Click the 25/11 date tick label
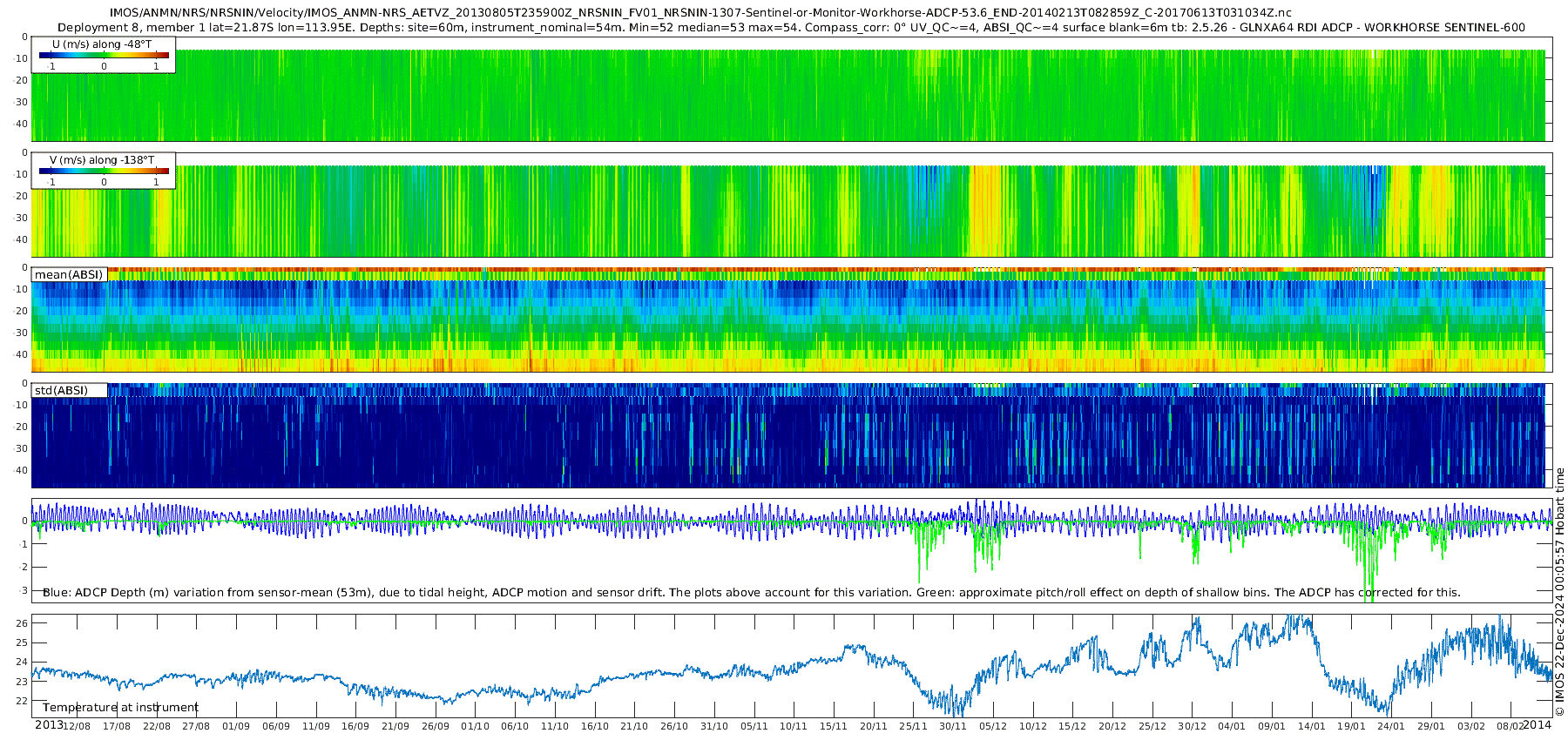 click(913, 726)
